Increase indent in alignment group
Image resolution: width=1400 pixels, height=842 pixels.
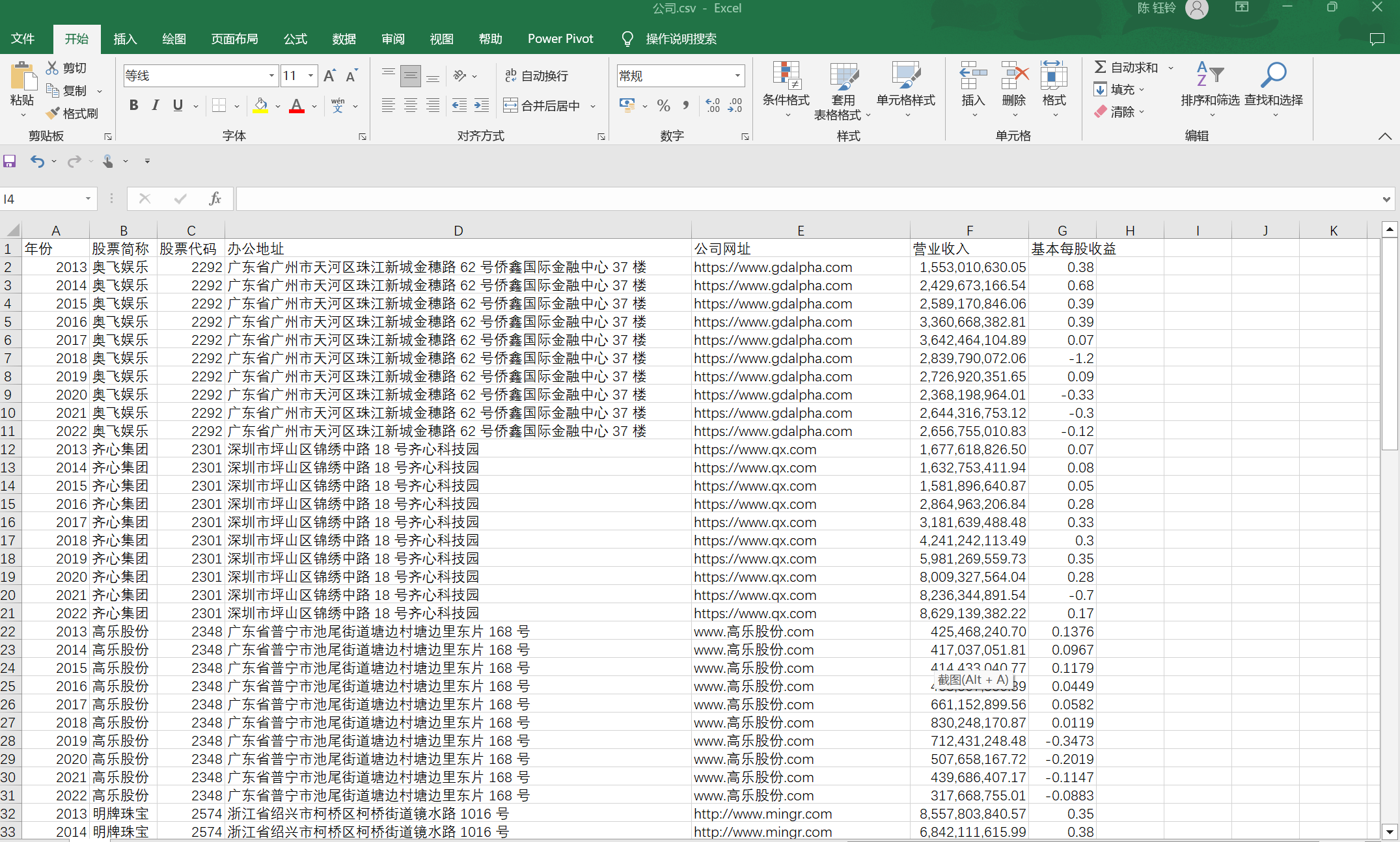point(482,105)
